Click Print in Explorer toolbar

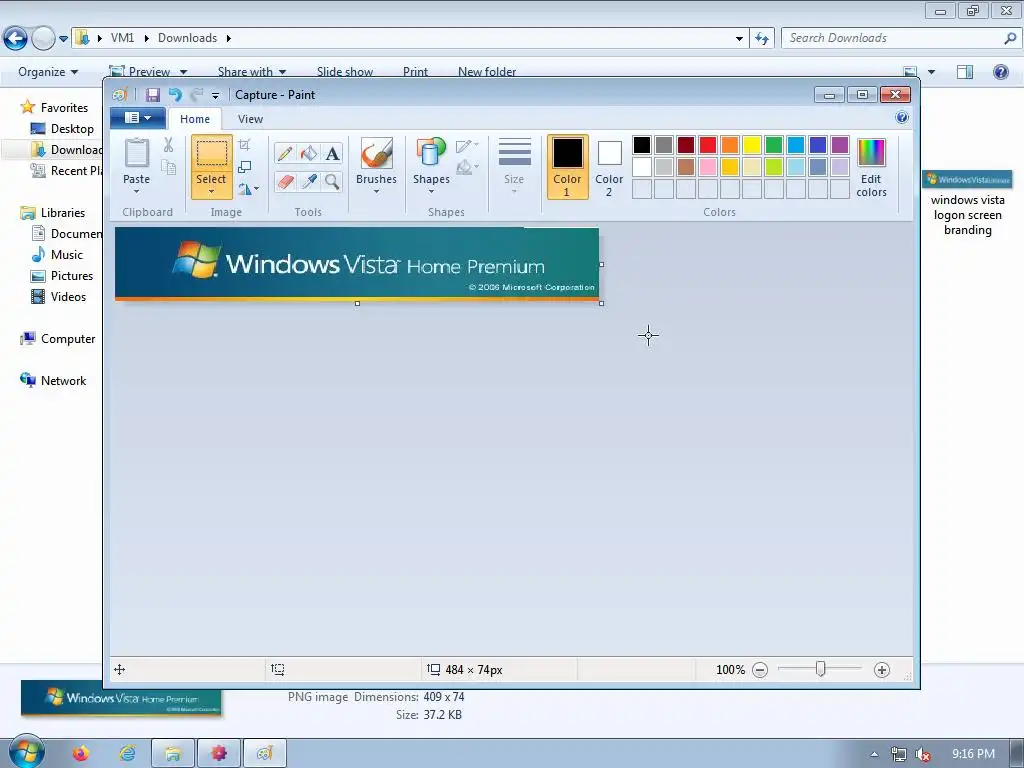(x=415, y=72)
